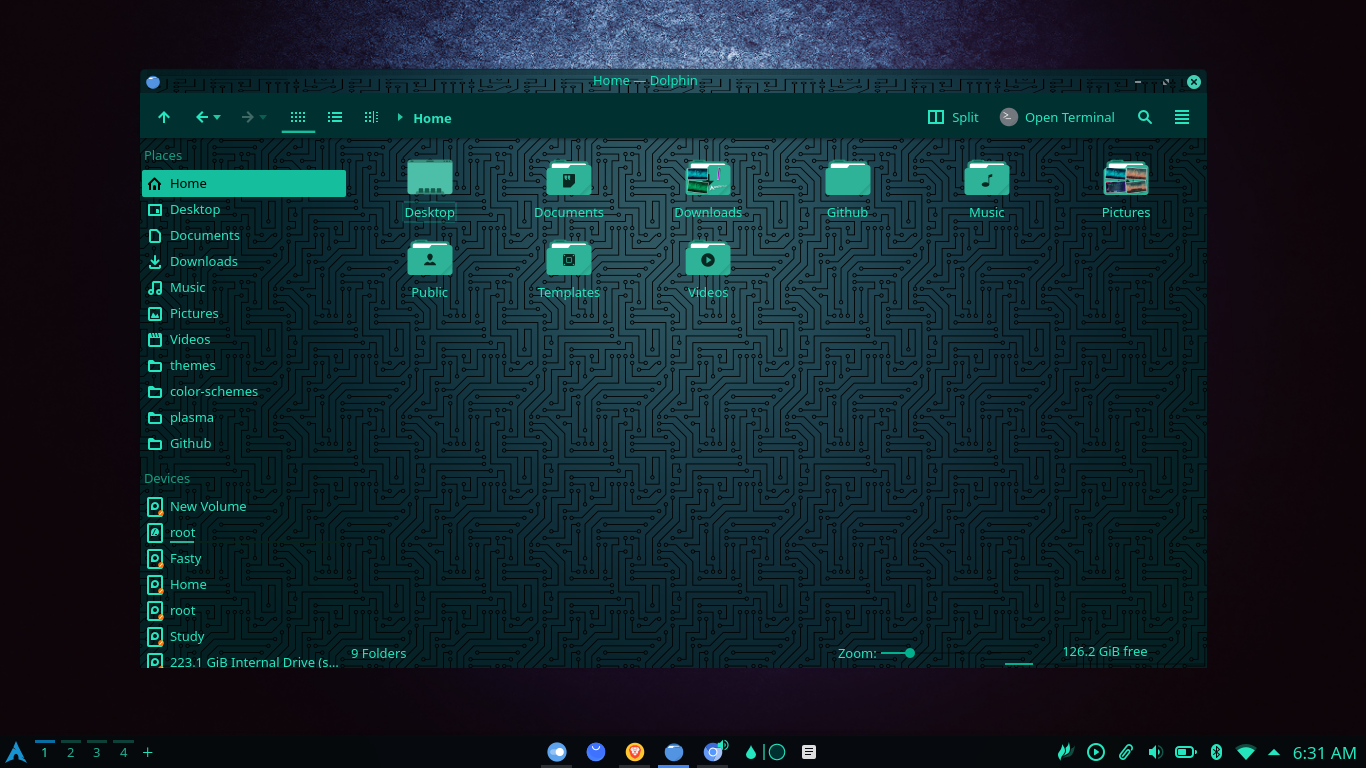Switch to Icons view mode
Viewport: 1366px width, 768px height.
298,117
